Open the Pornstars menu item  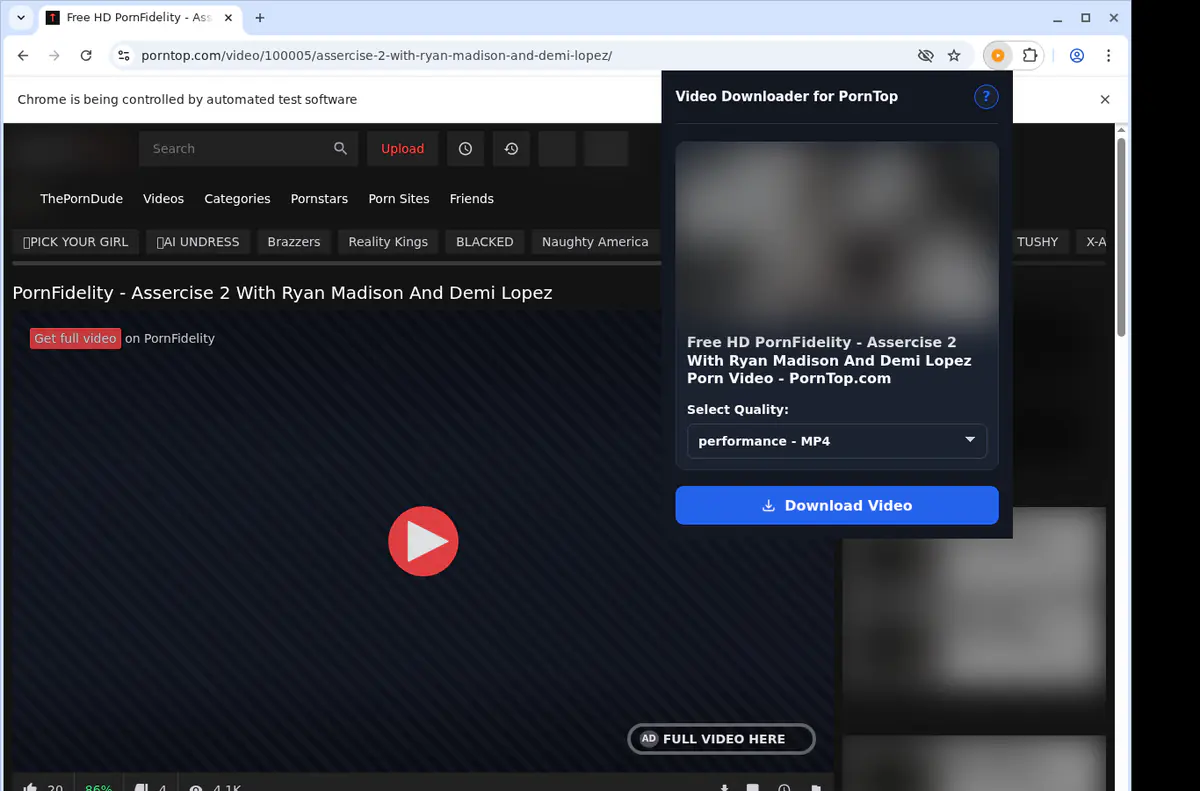coord(319,199)
